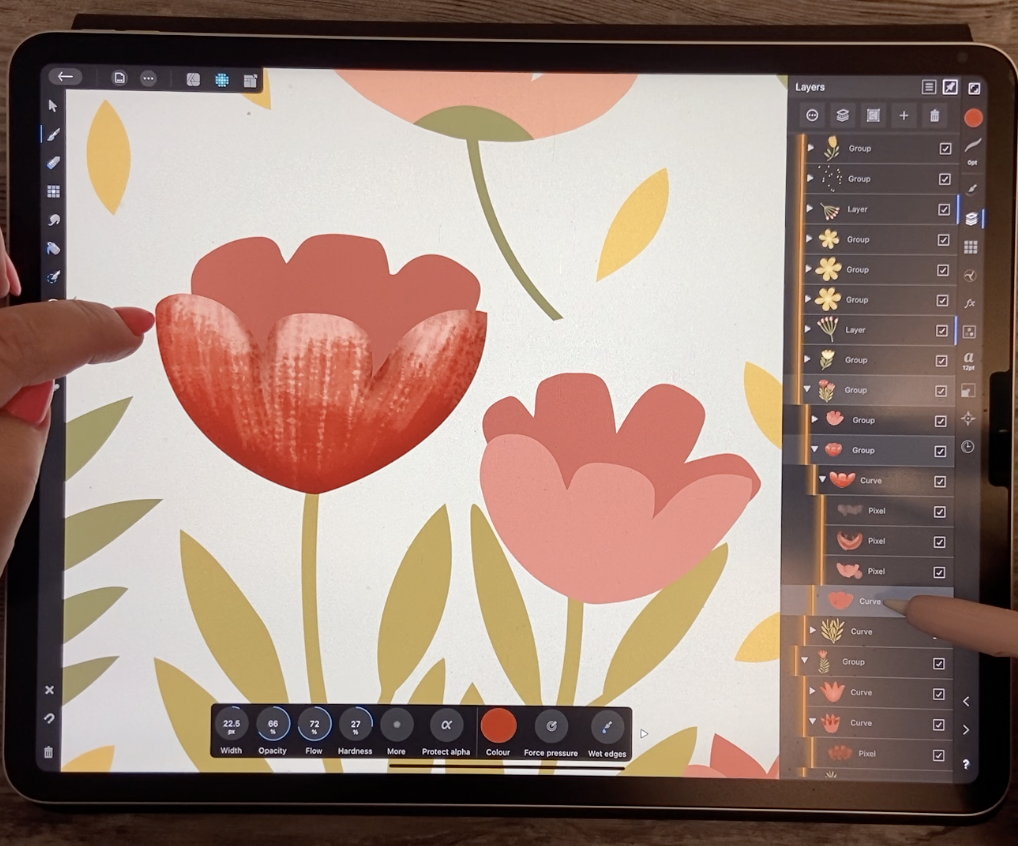Tap the group layers stack icon
Screen dimensions: 1018x846
[x=843, y=116]
